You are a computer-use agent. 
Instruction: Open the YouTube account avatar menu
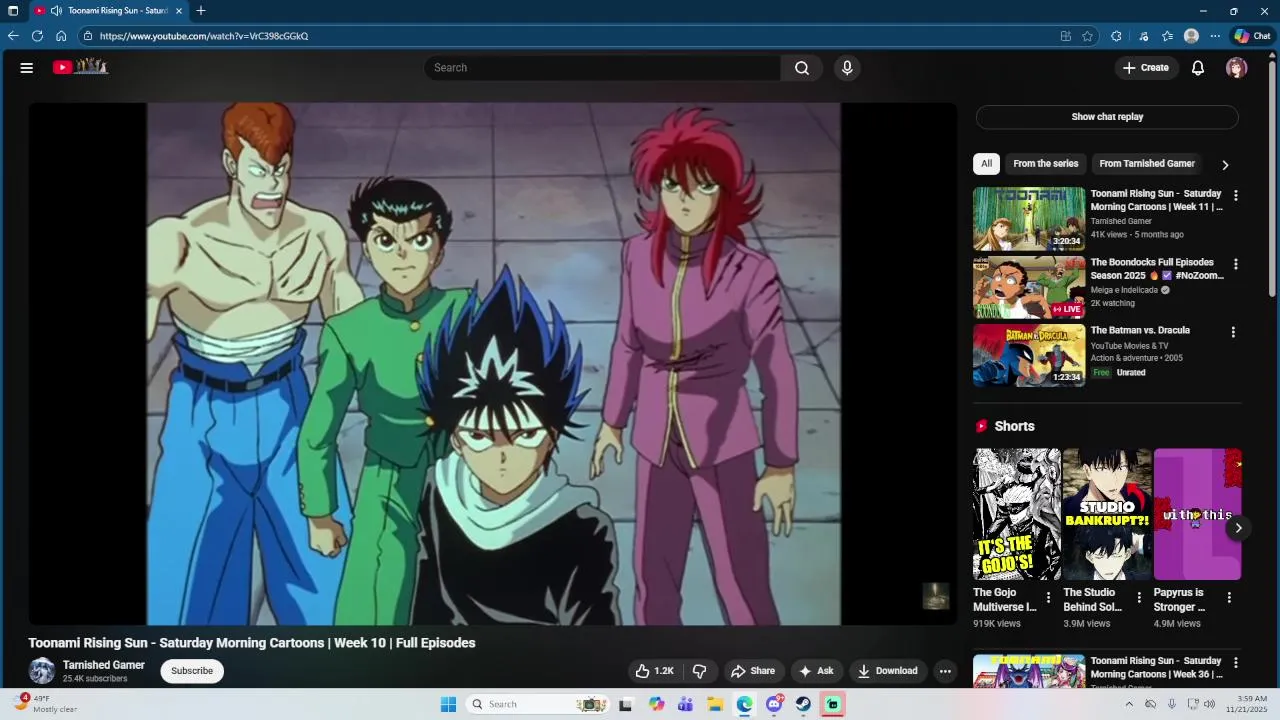(x=1237, y=68)
